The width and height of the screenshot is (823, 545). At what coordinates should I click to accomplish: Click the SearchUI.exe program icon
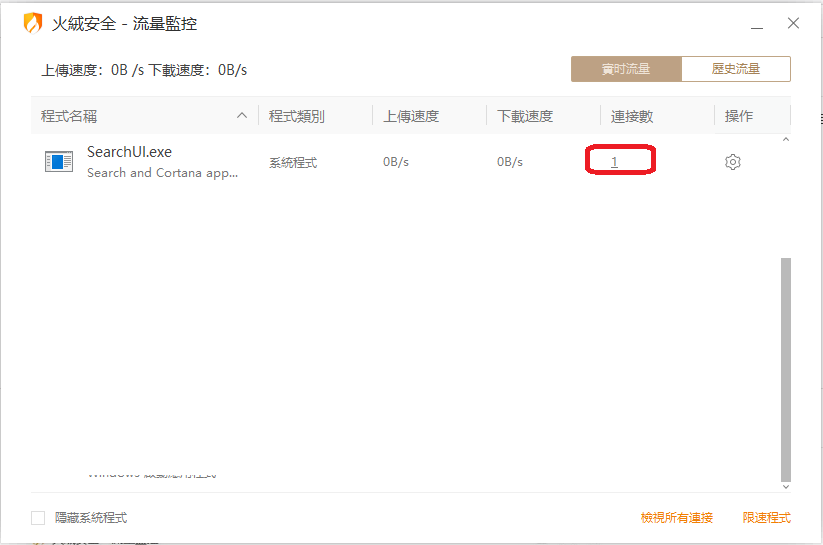coord(59,162)
